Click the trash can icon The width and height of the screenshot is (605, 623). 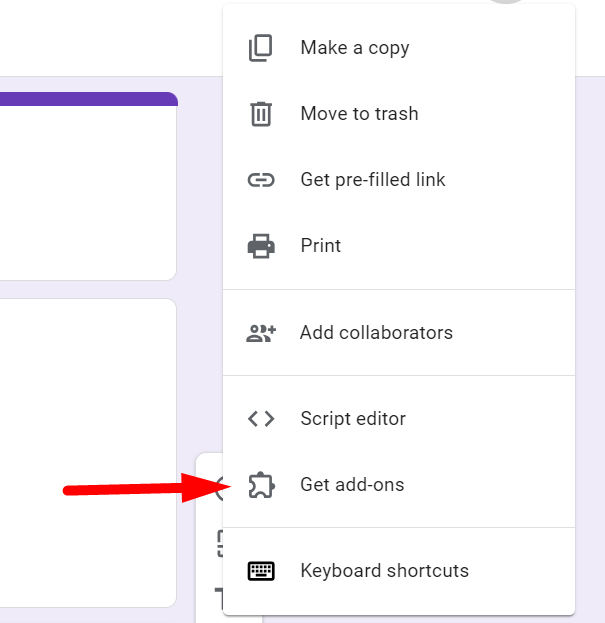pos(261,114)
